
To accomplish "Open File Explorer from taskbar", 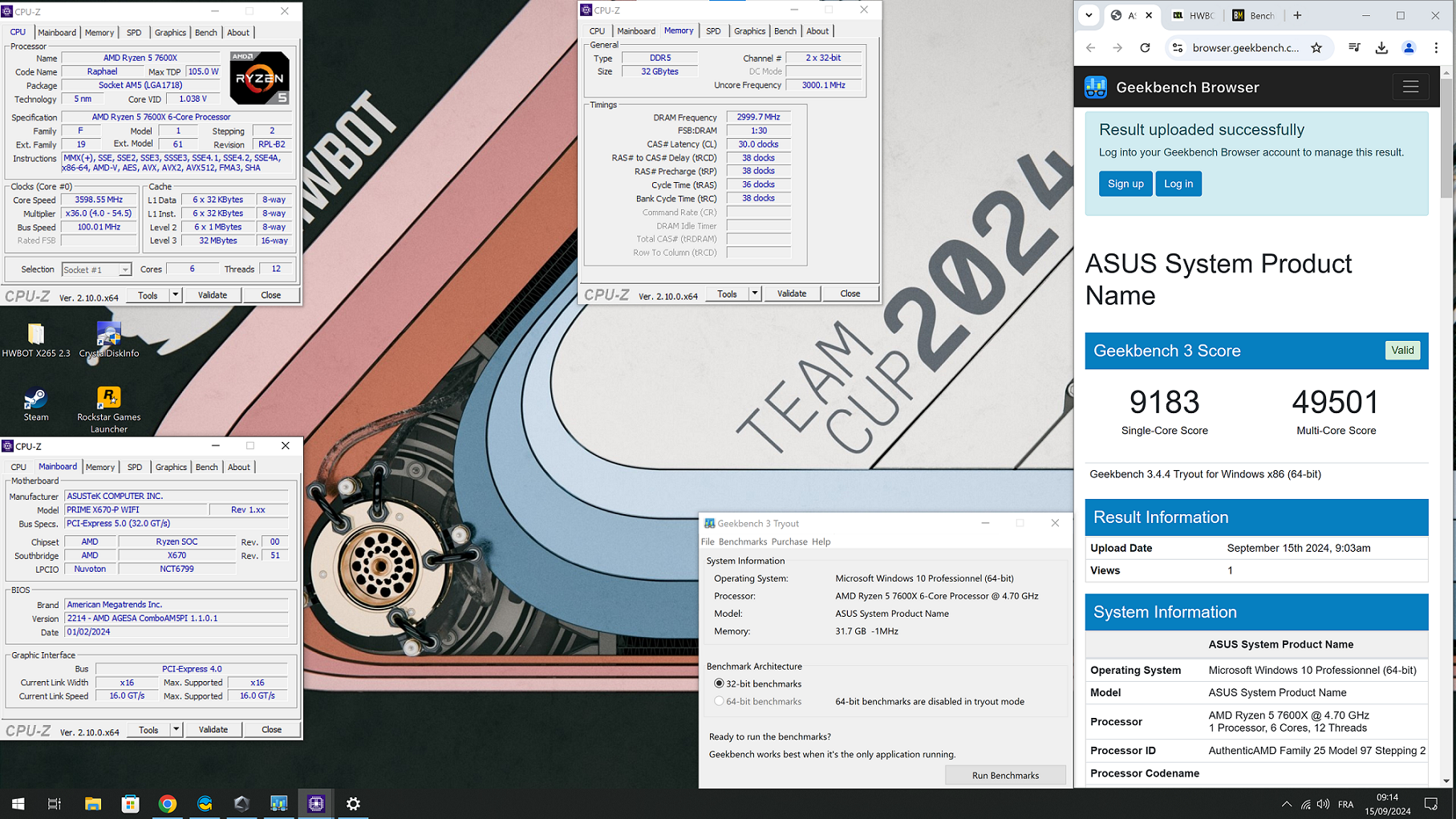I will 93,803.
